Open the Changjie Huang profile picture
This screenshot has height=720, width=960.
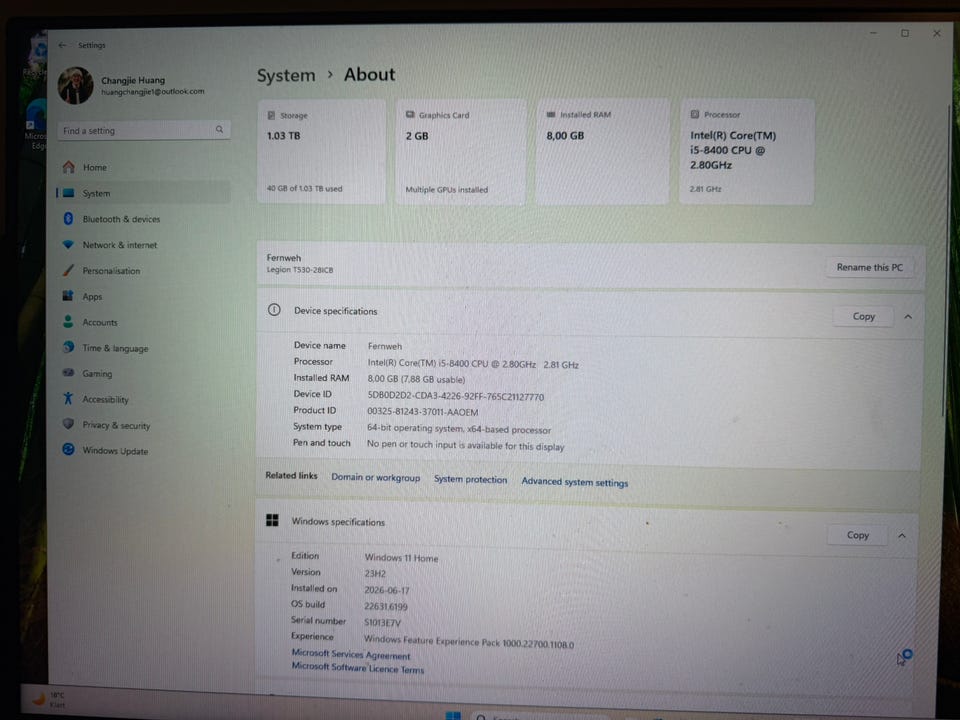point(75,85)
